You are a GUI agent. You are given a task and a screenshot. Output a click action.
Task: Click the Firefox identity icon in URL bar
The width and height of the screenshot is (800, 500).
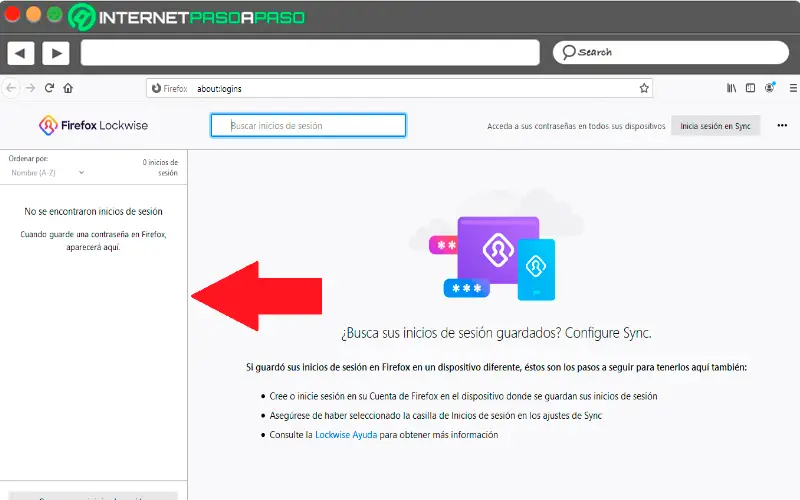(x=157, y=88)
